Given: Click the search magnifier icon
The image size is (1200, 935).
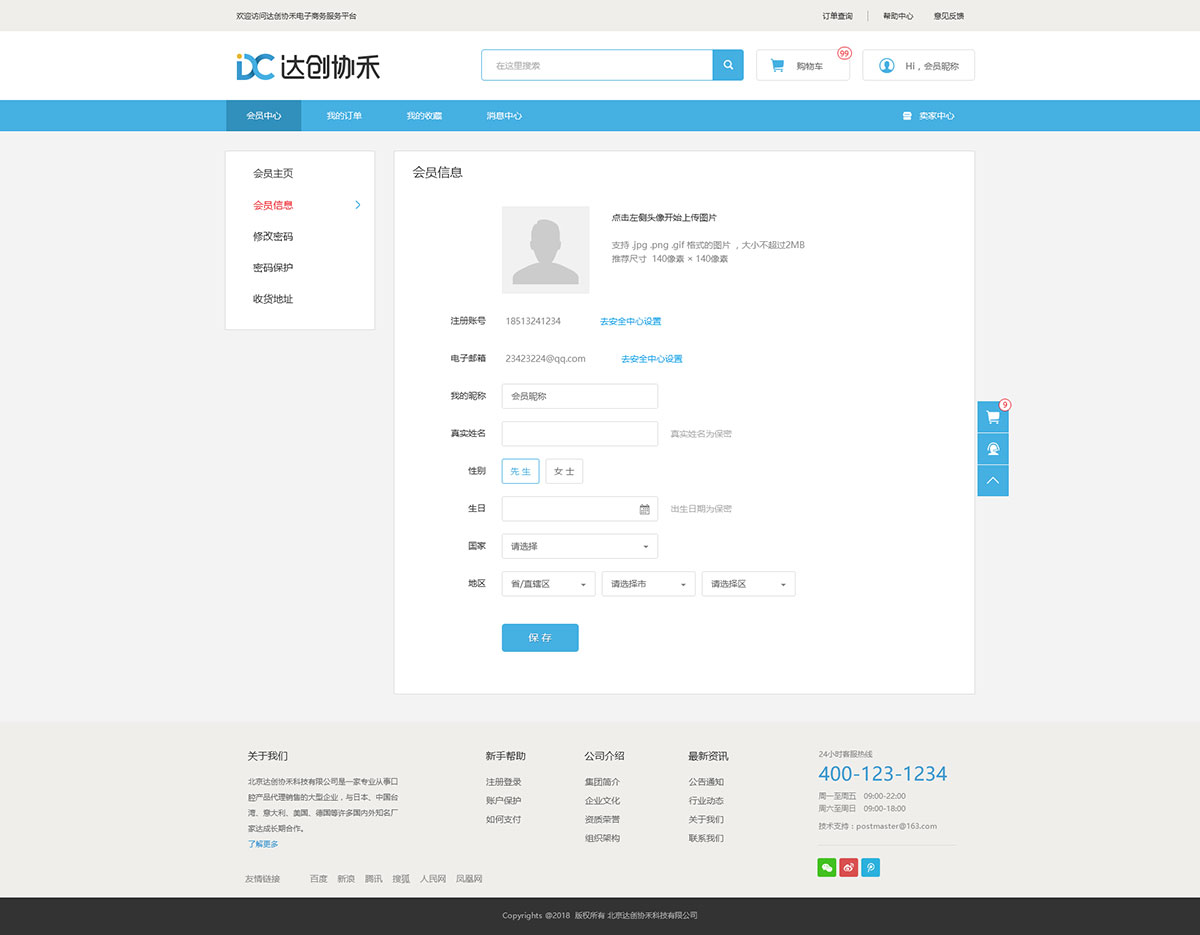Looking at the screenshot, I should [x=727, y=64].
